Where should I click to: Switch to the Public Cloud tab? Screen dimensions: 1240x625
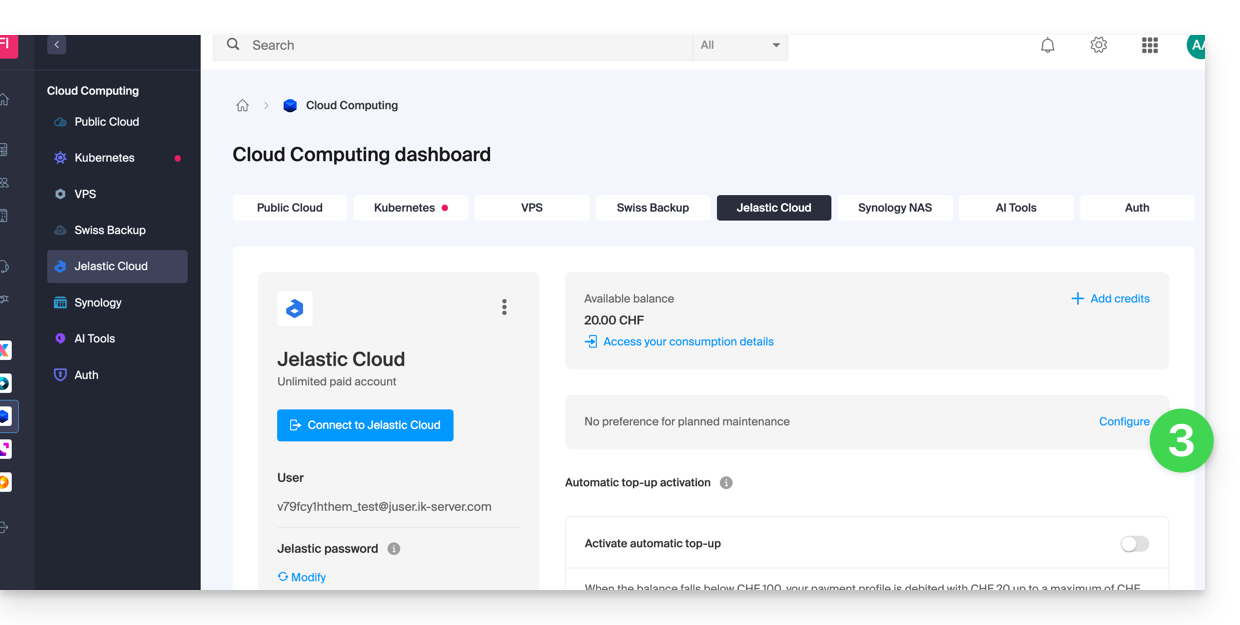pyautogui.click(x=290, y=208)
